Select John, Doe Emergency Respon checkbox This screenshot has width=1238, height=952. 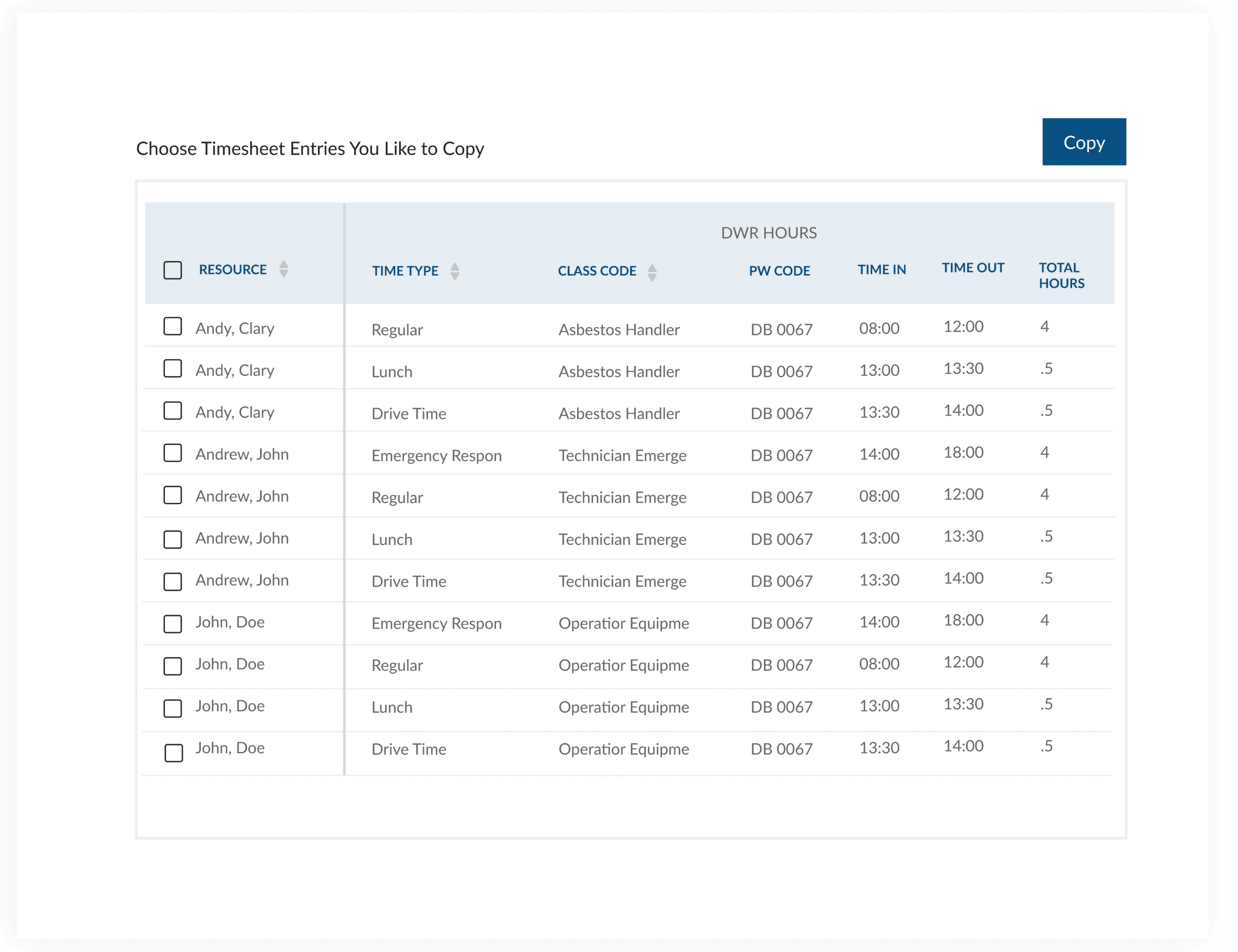pos(173,624)
